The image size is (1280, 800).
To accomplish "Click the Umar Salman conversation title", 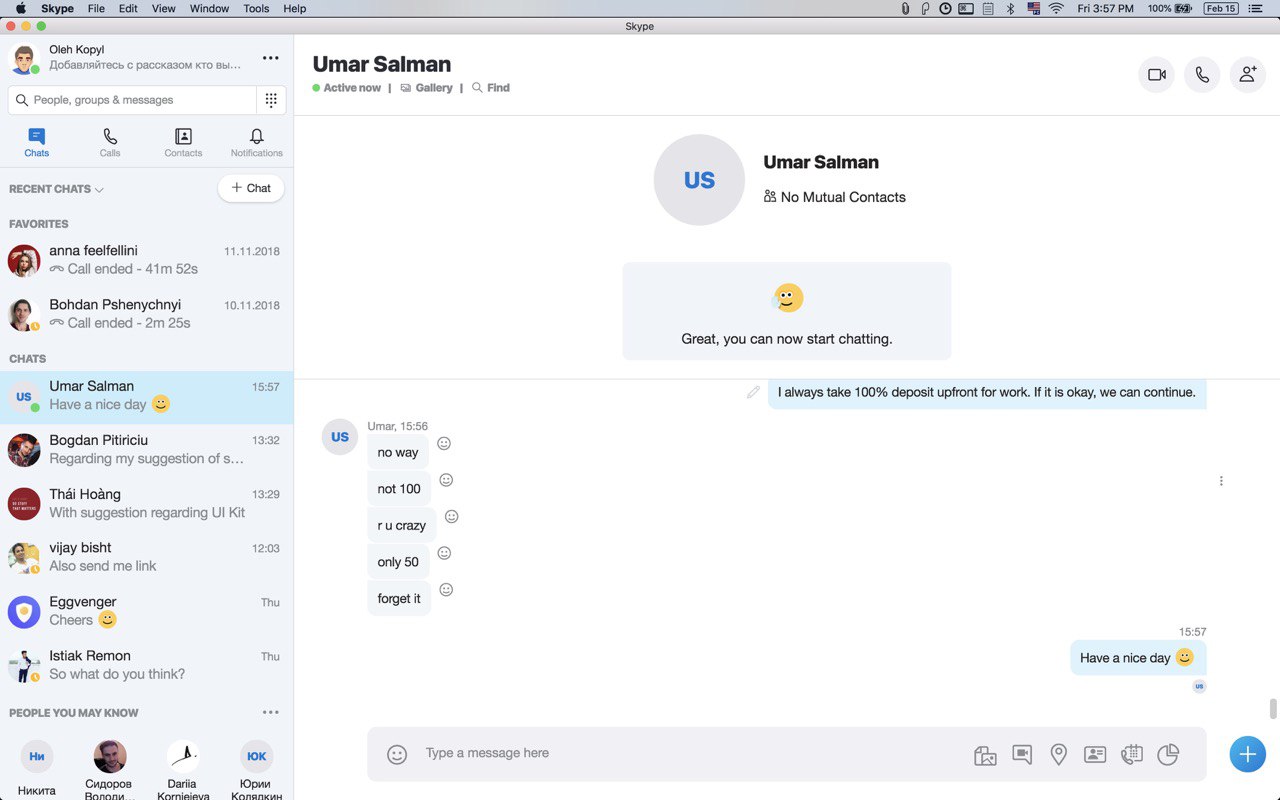I will click(x=382, y=64).
